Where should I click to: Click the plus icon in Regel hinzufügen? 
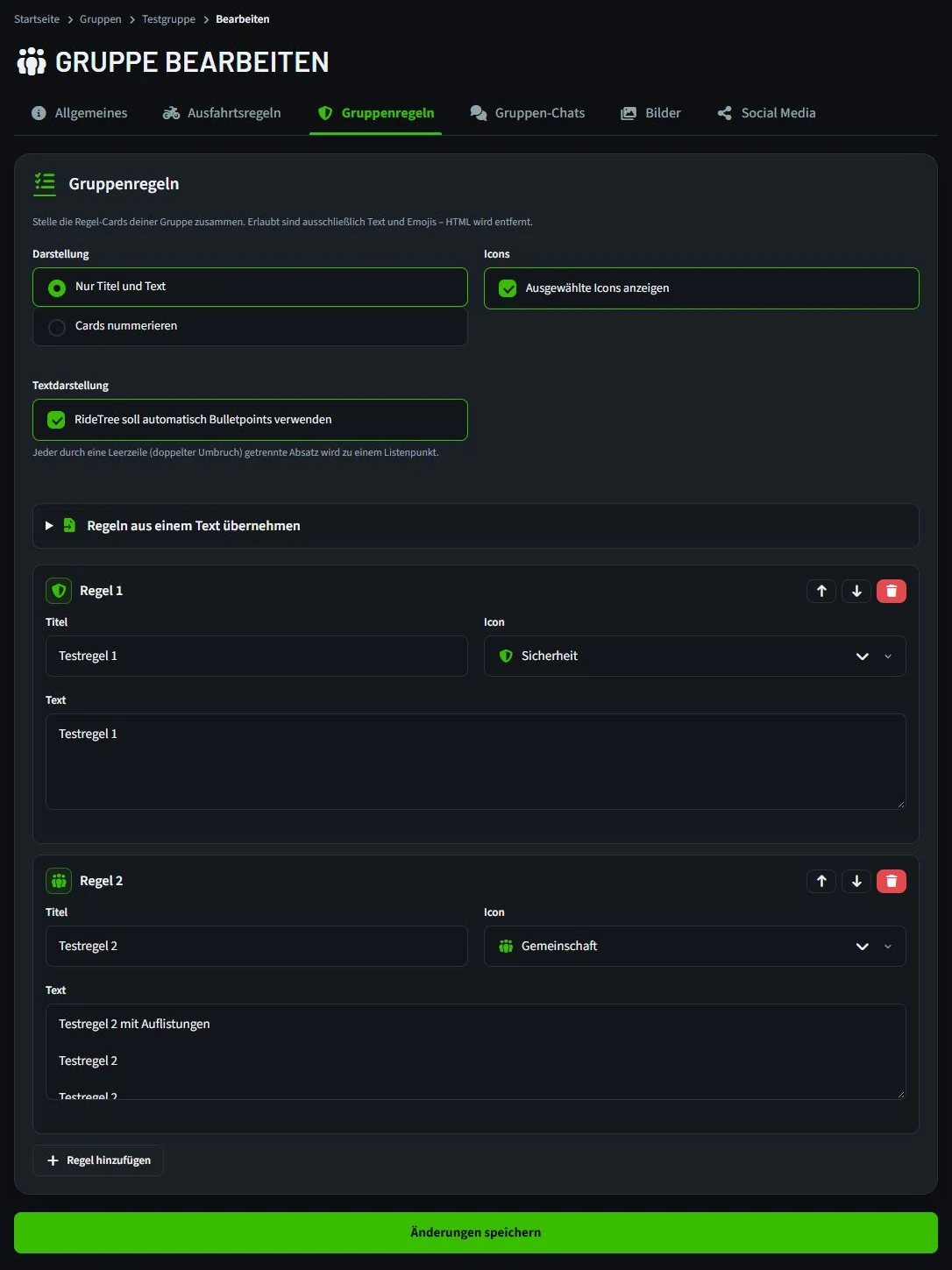[53, 1160]
